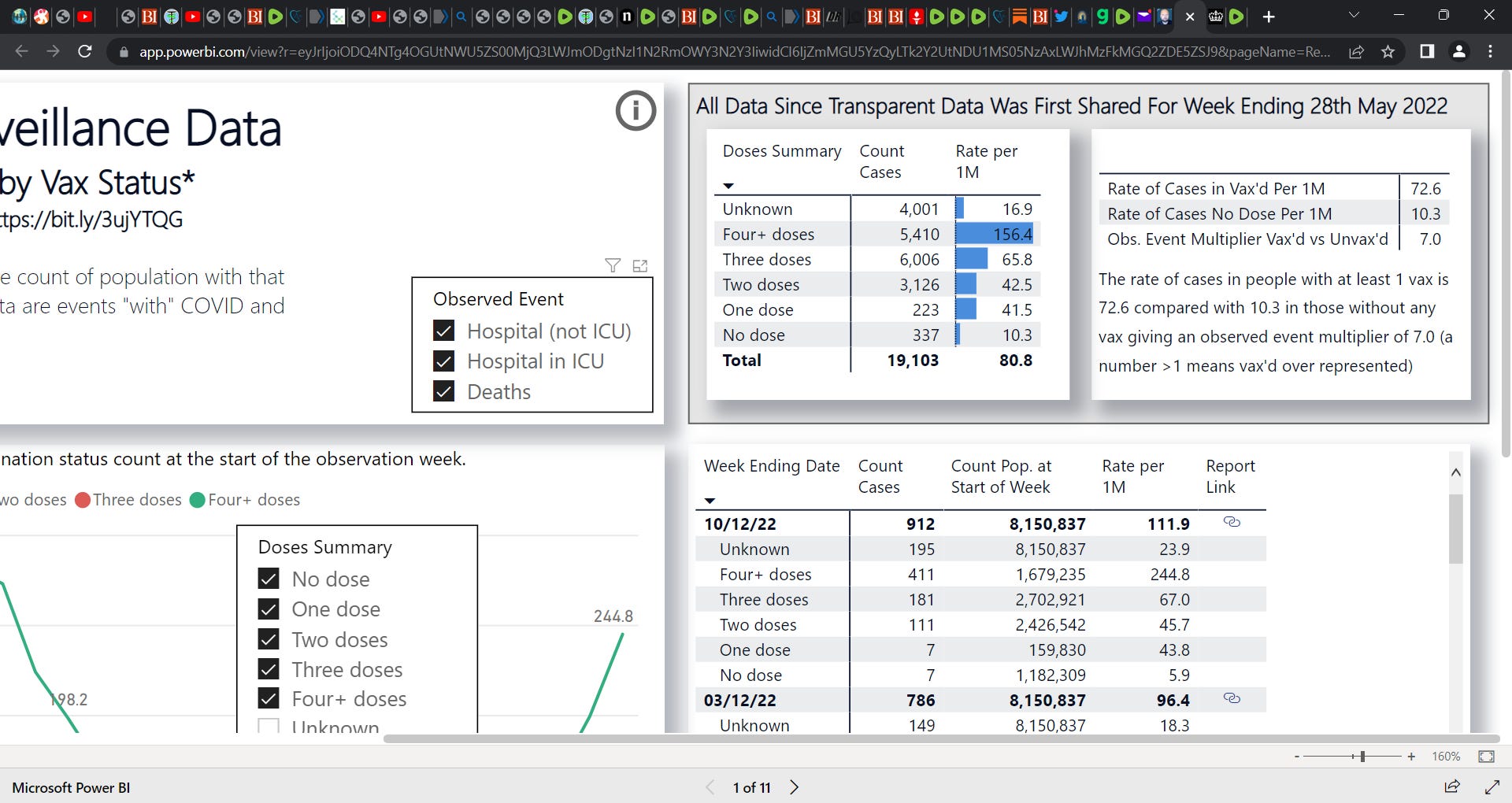This screenshot has height=803, width=1512.
Task: Open the browser profile menu
Action: [x=1458, y=52]
